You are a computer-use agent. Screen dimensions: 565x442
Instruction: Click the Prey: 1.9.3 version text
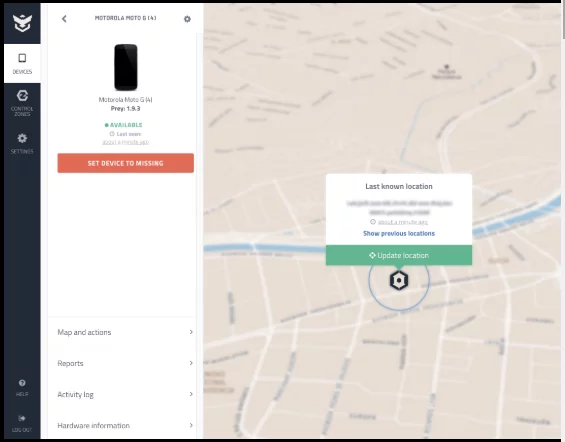[x=125, y=108]
